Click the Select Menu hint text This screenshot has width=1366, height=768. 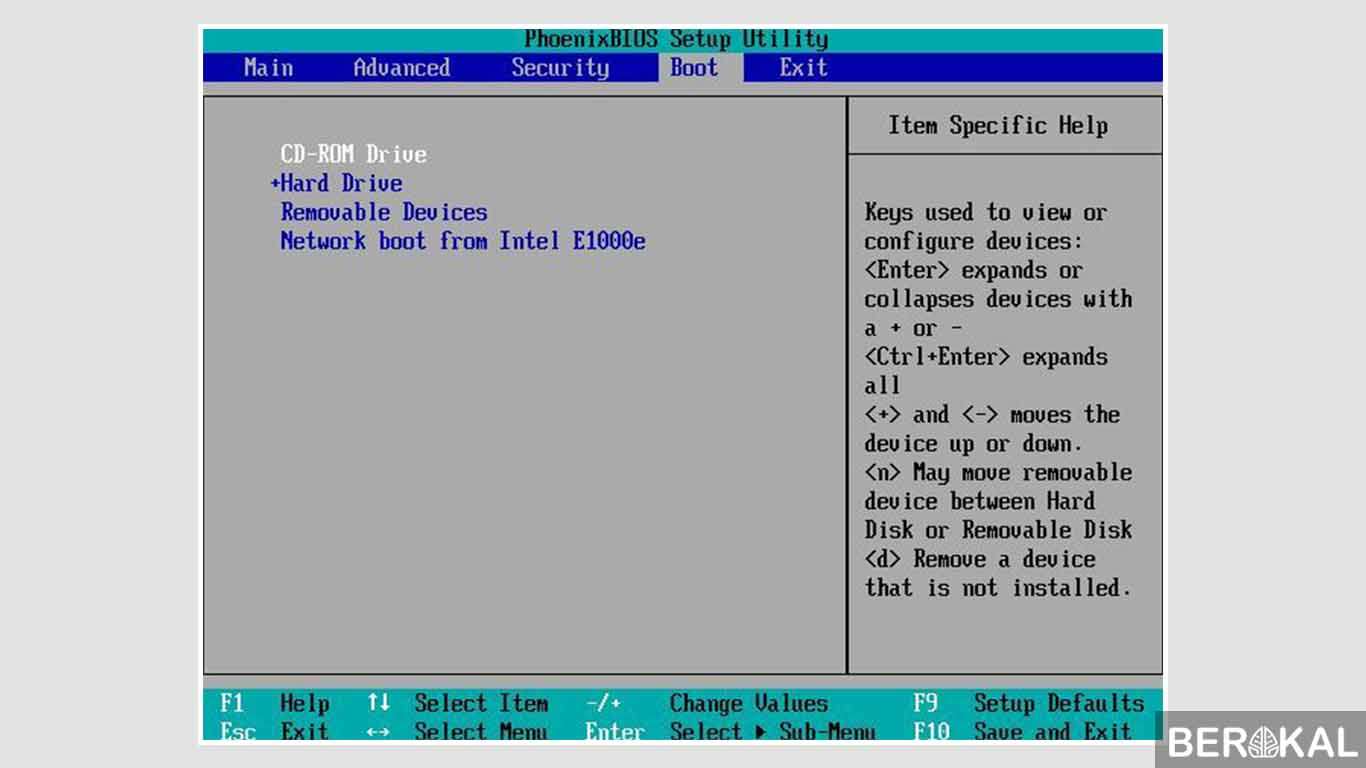tap(481, 732)
